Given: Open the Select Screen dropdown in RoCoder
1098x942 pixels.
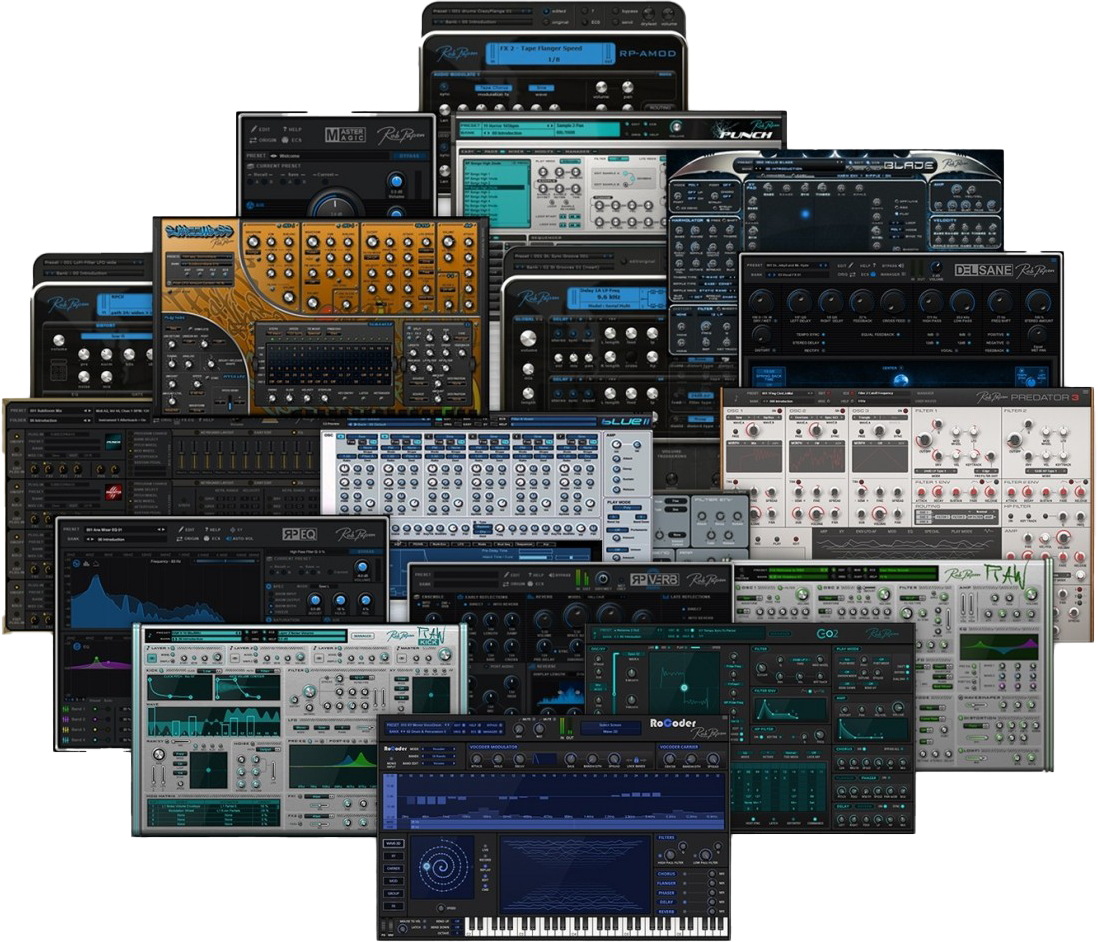Looking at the screenshot, I should (x=610, y=728).
